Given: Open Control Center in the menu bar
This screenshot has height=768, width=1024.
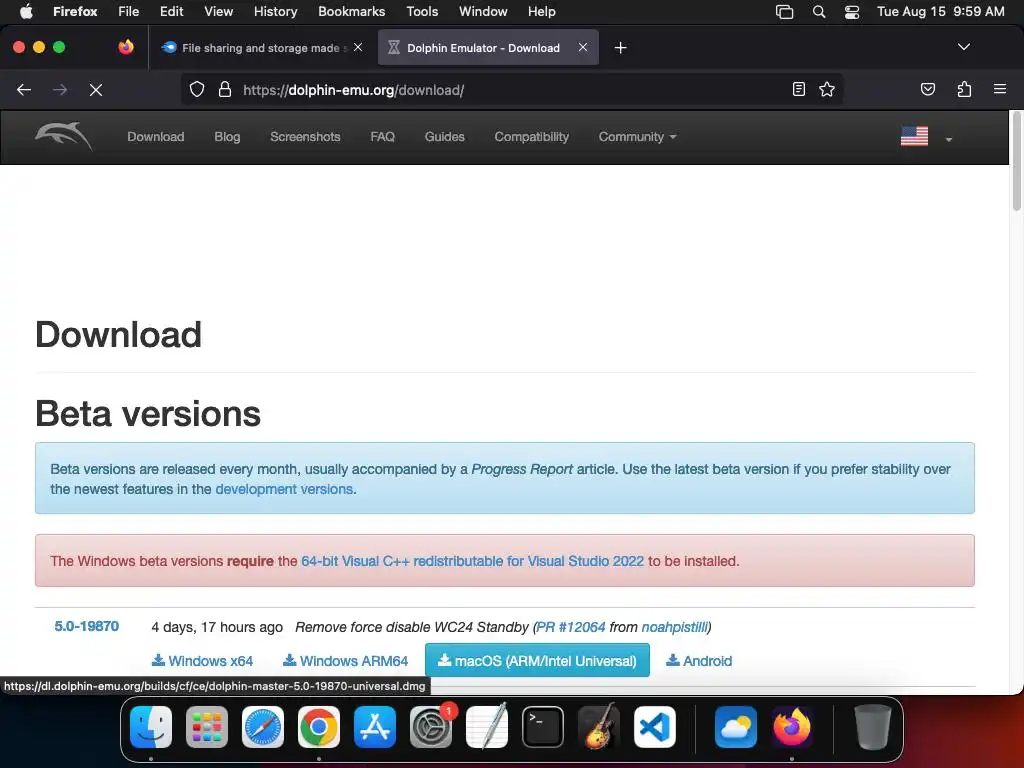Looking at the screenshot, I should [x=852, y=11].
